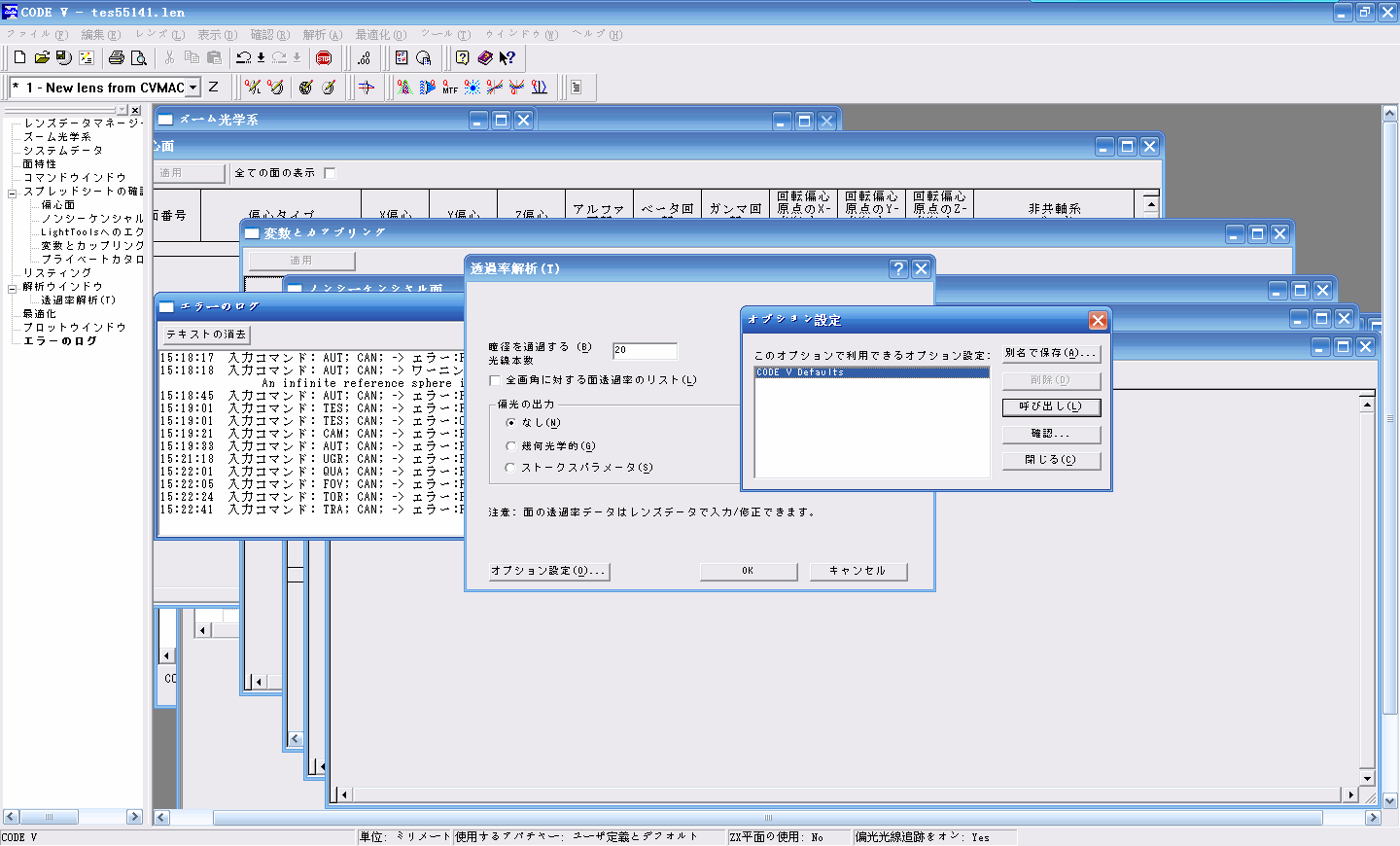Open the 最適化(O) menu
This screenshot has height=846, width=1400.
click(381, 35)
